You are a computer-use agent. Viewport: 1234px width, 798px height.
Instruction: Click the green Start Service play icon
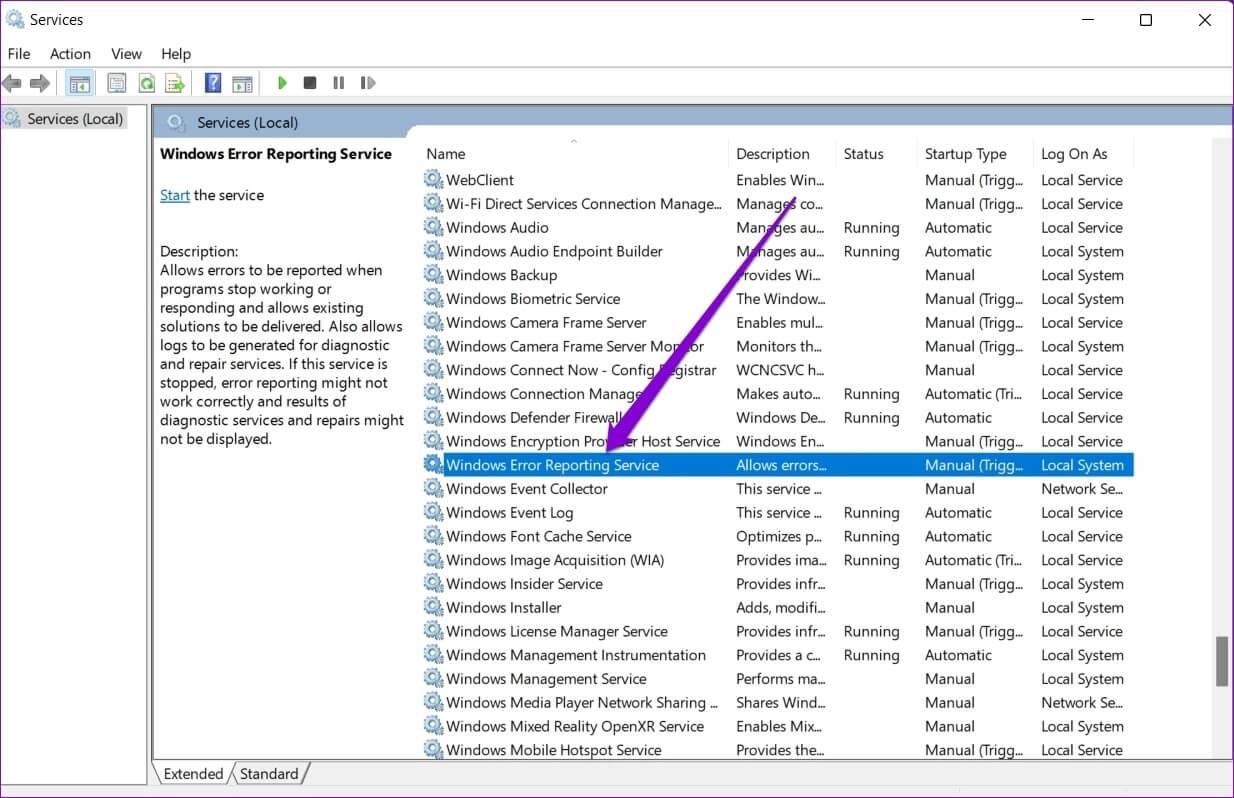(x=282, y=83)
